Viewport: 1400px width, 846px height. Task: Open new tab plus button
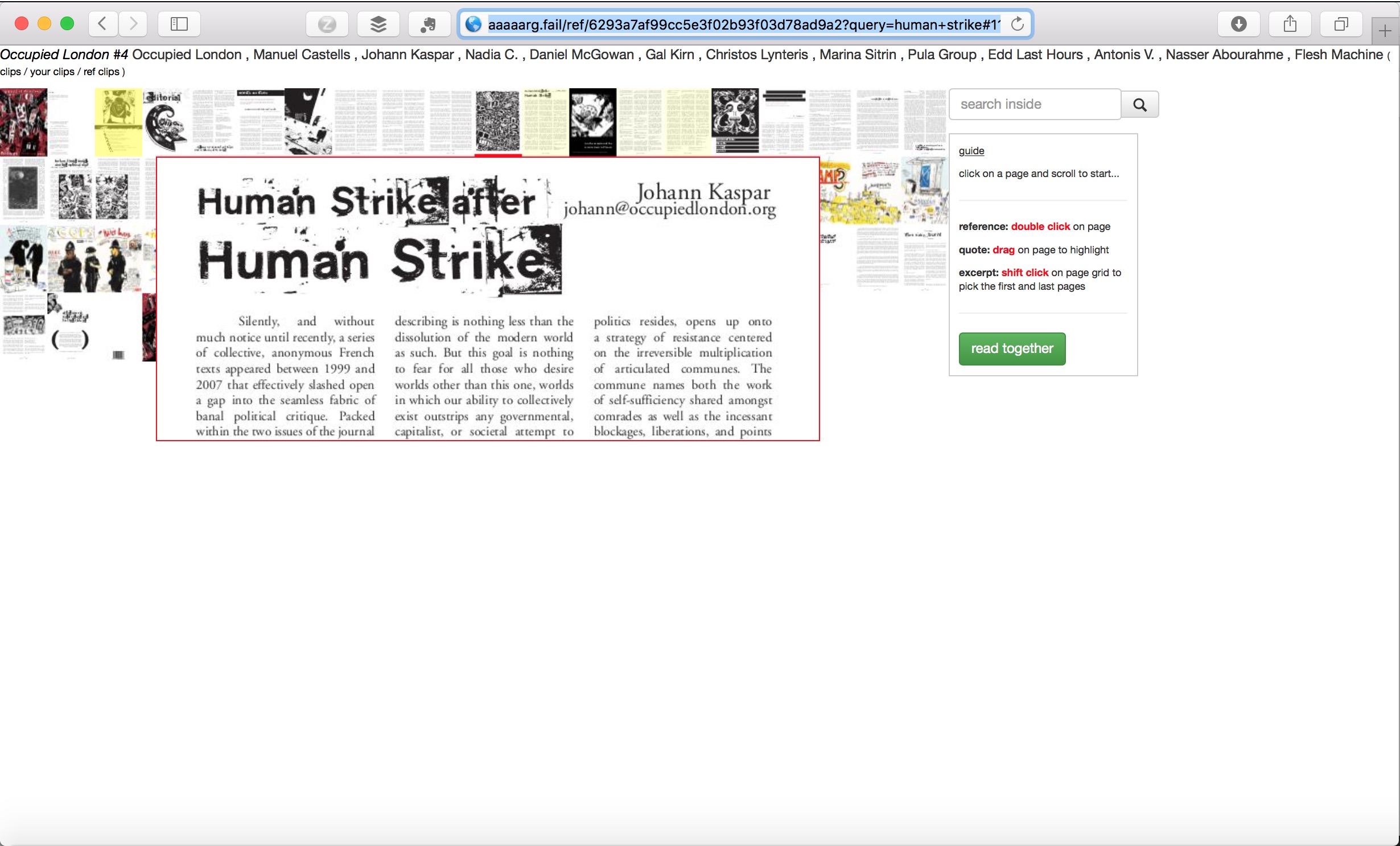(1385, 31)
